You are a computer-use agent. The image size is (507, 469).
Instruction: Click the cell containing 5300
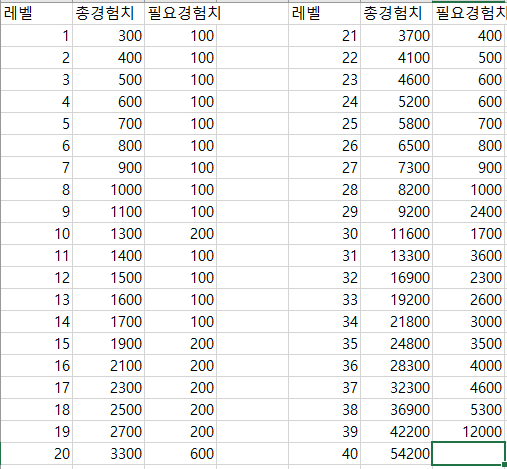click(468, 409)
